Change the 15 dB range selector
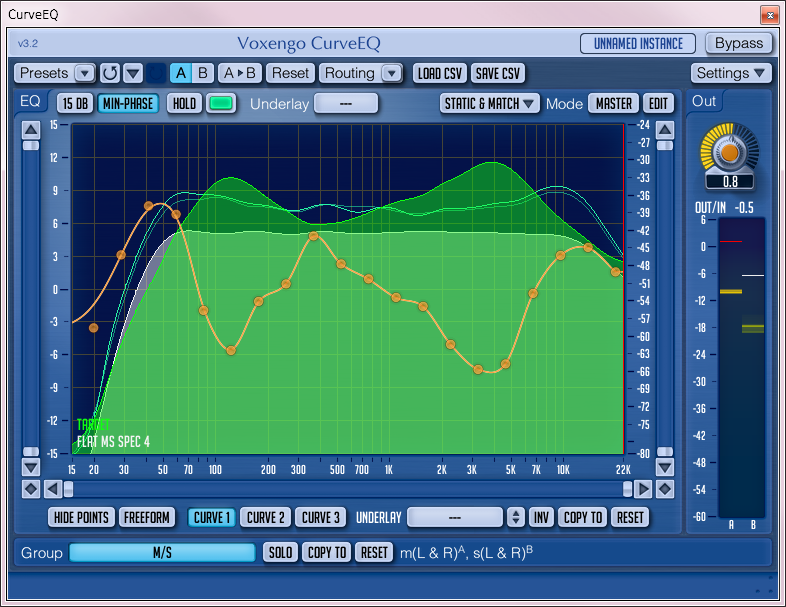The width and height of the screenshot is (786, 607). point(75,104)
